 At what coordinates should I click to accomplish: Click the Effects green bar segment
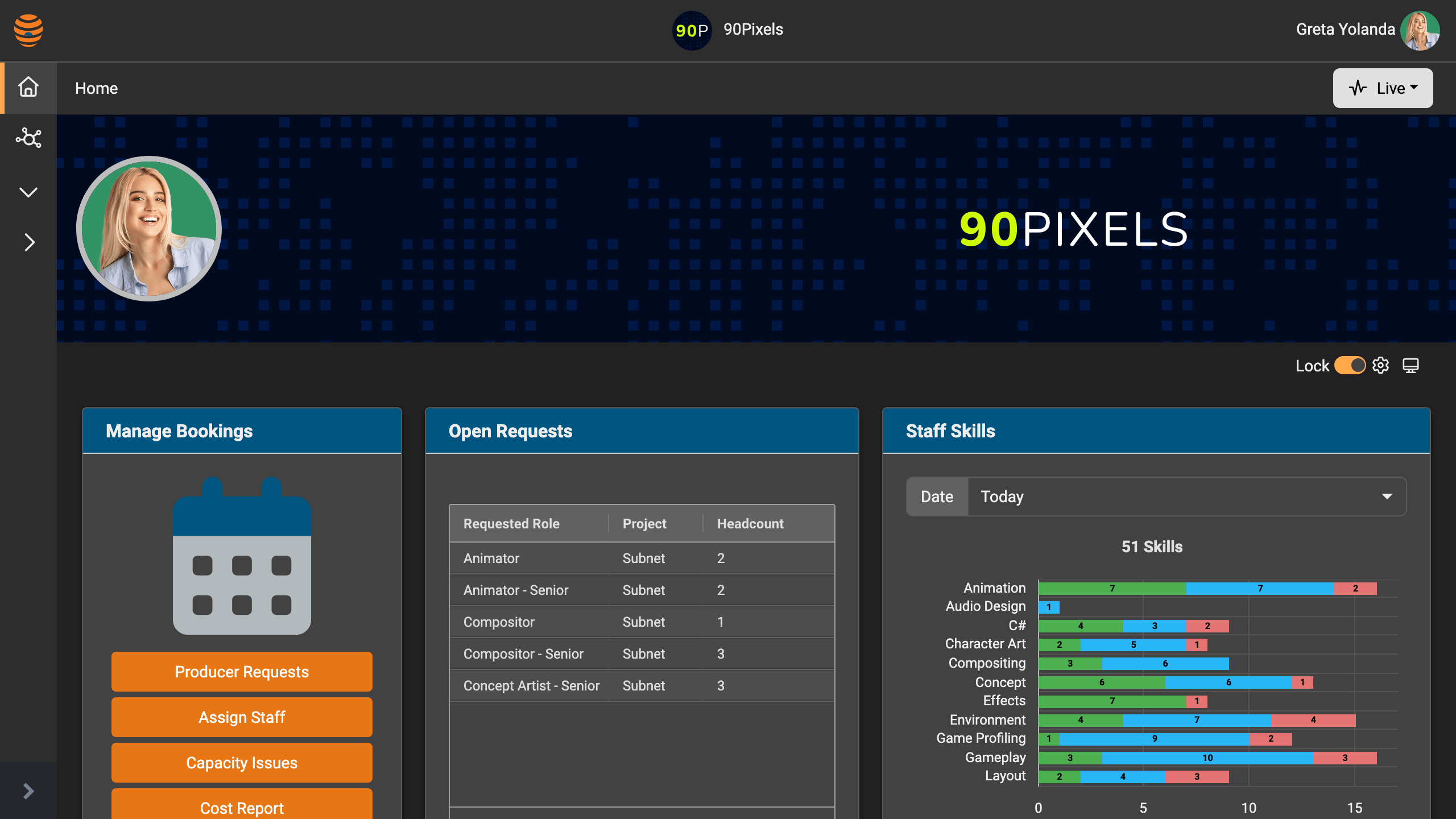pyautogui.click(x=1112, y=701)
